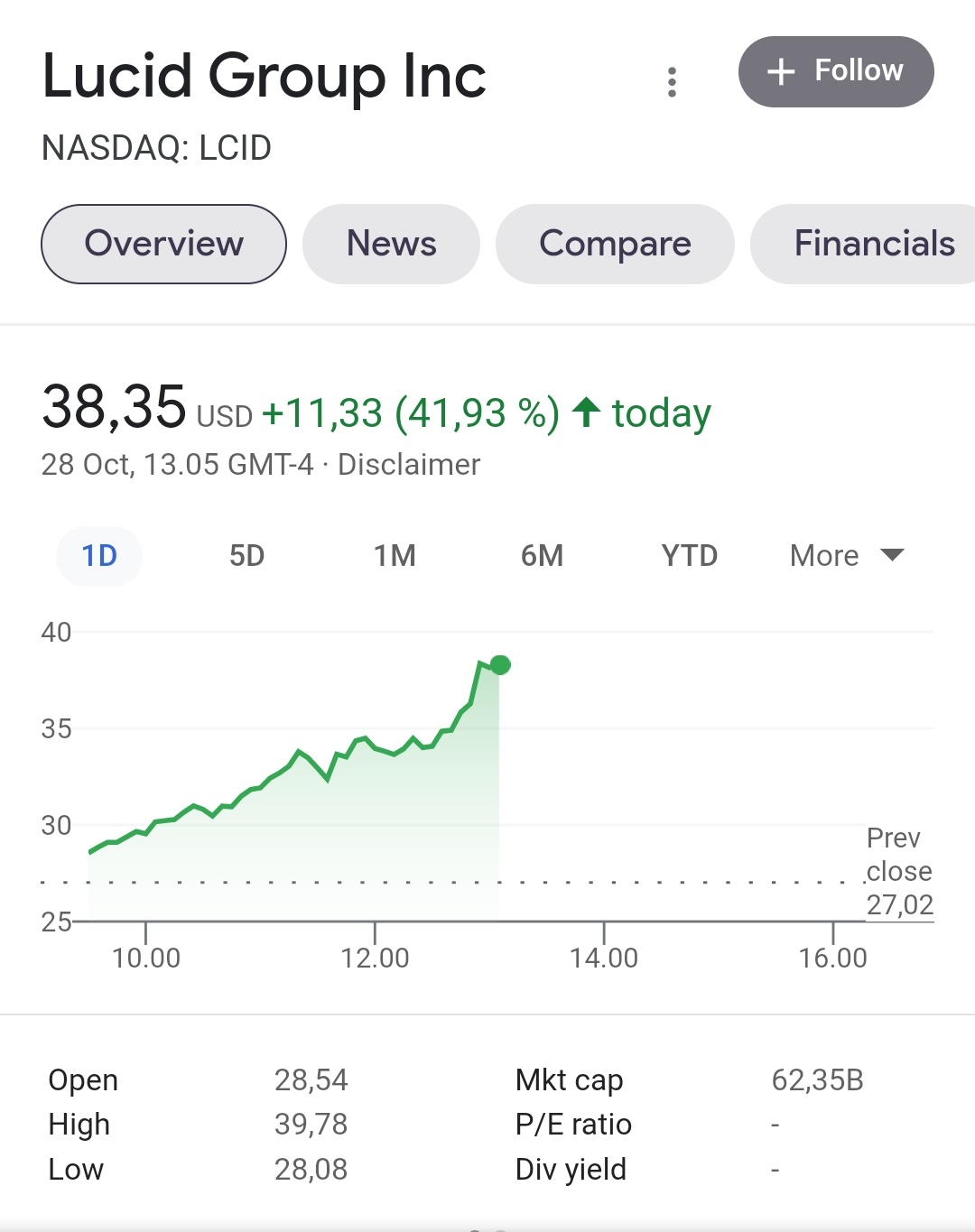Image resolution: width=975 pixels, height=1232 pixels.
Task: Click the Prev close 27,02 label
Action: click(x=898, y=871)
